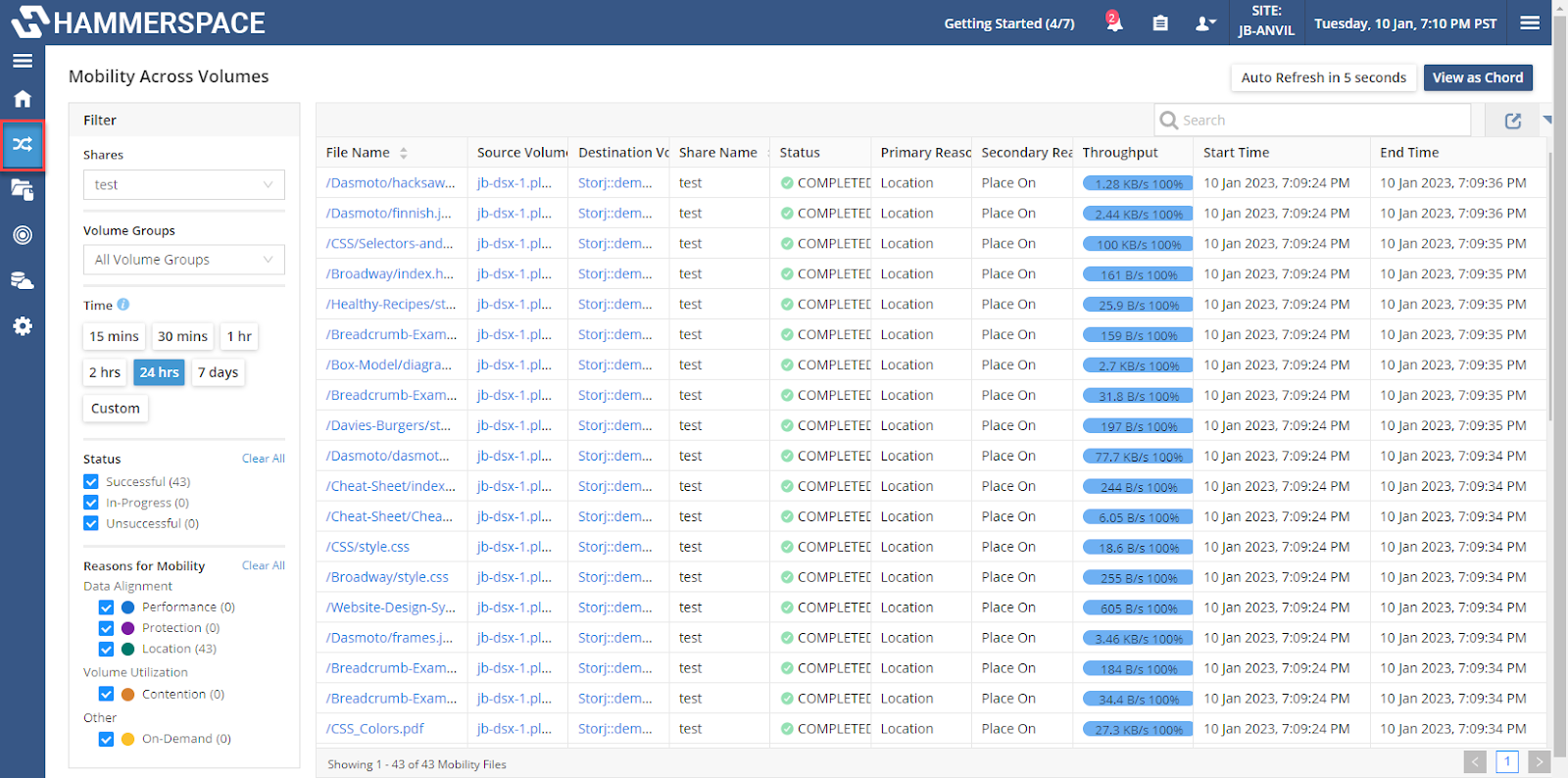
Task: Open Getting Started (4/7) guide
Action: click(x=1009, y=24)
